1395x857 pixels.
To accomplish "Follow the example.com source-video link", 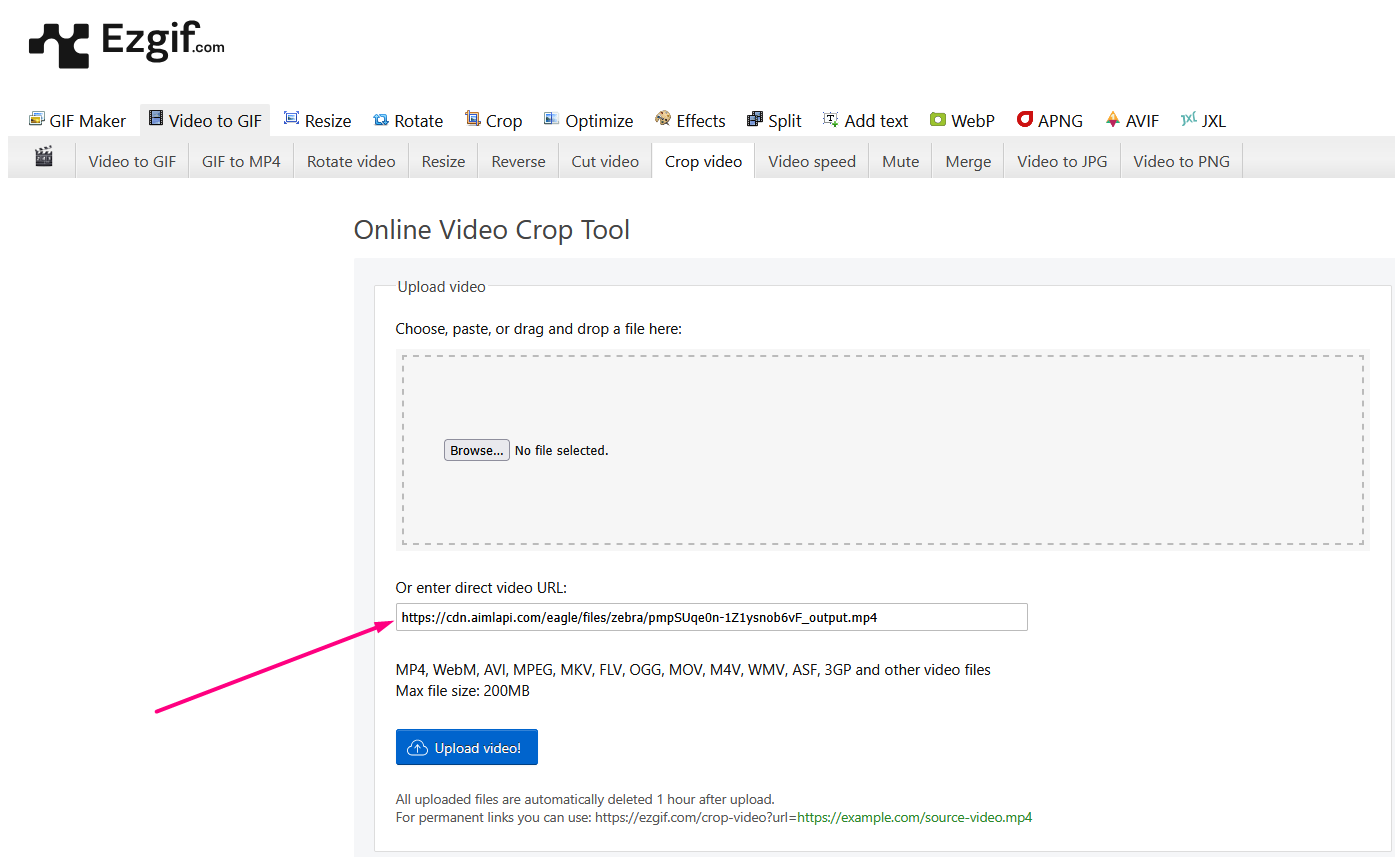I will point(914,817).
